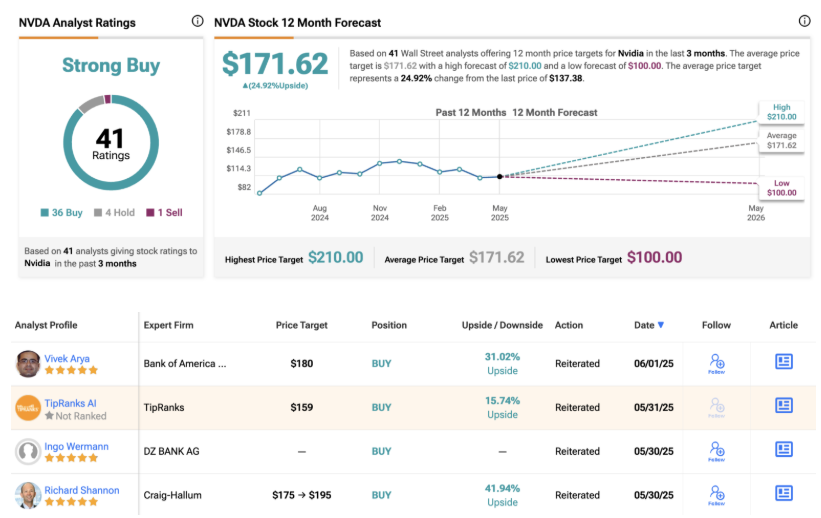Click Craig-Hallum firm name
Image resolution: width=821 pixels, height=518 pixels.
tap(172, 495)
